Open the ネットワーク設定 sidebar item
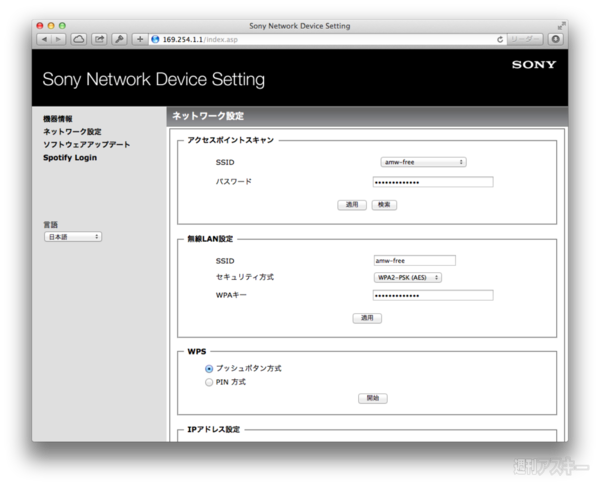The image size is (600, 486). [72, 132]
